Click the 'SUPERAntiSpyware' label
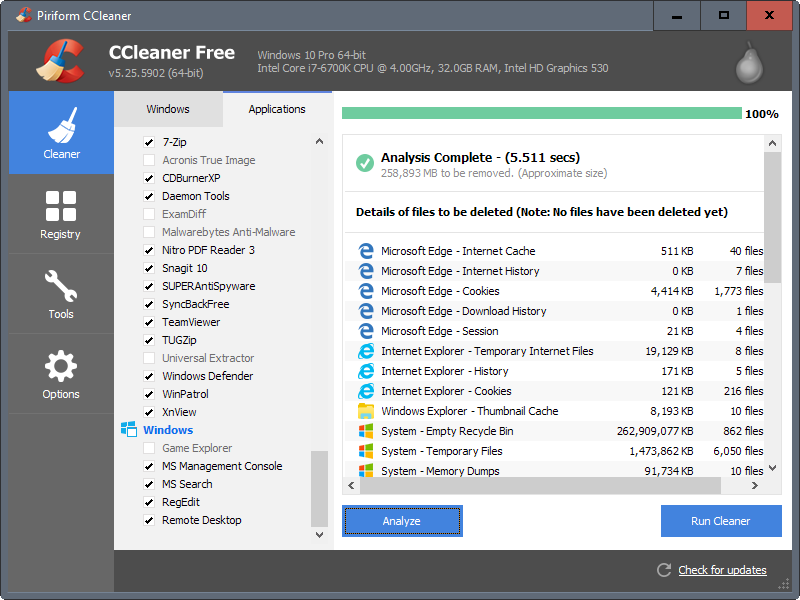Screen dimensions: 800x600 [x=209, y=286]
